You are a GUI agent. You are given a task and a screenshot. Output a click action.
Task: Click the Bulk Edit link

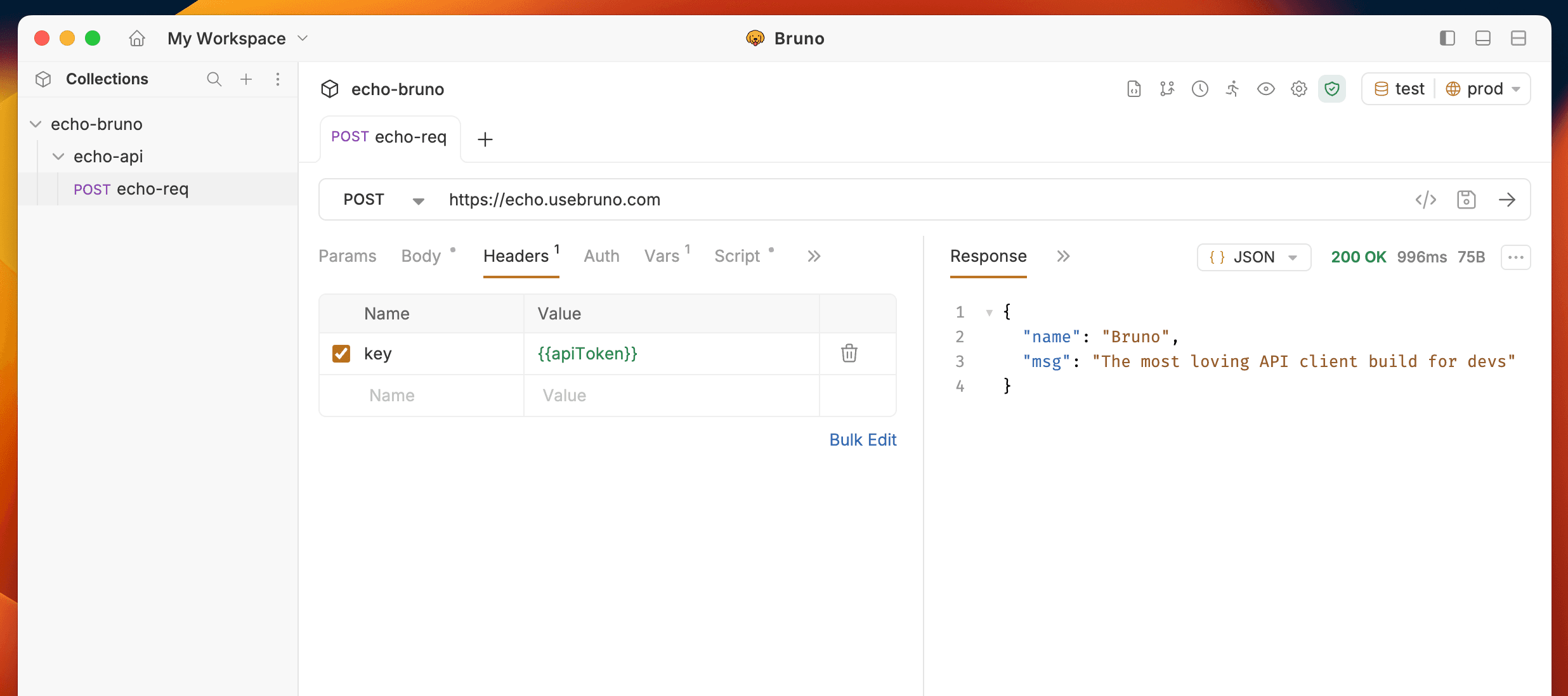coord(863,440)
